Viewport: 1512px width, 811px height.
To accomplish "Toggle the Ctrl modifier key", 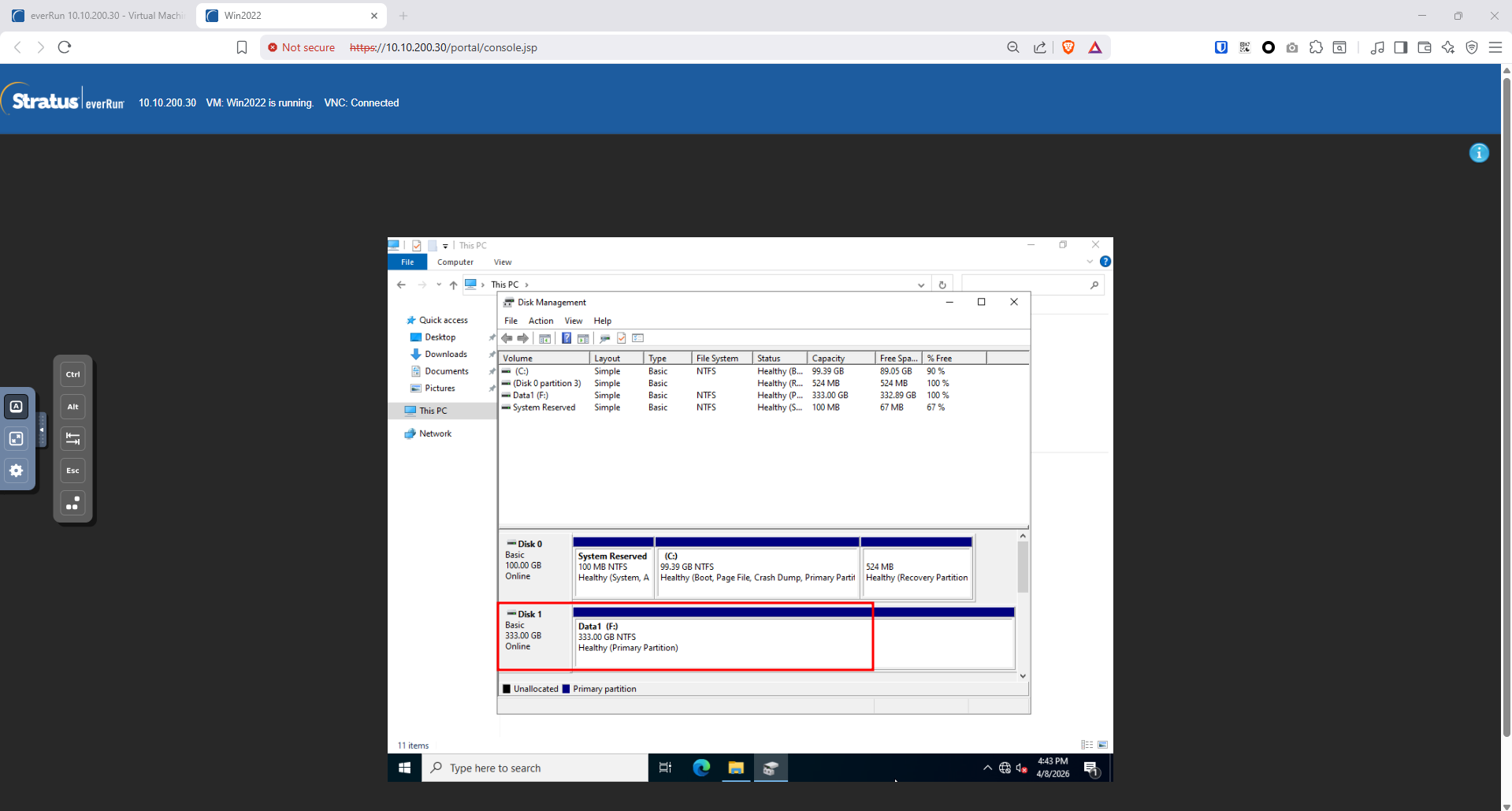I will point(72,374).
